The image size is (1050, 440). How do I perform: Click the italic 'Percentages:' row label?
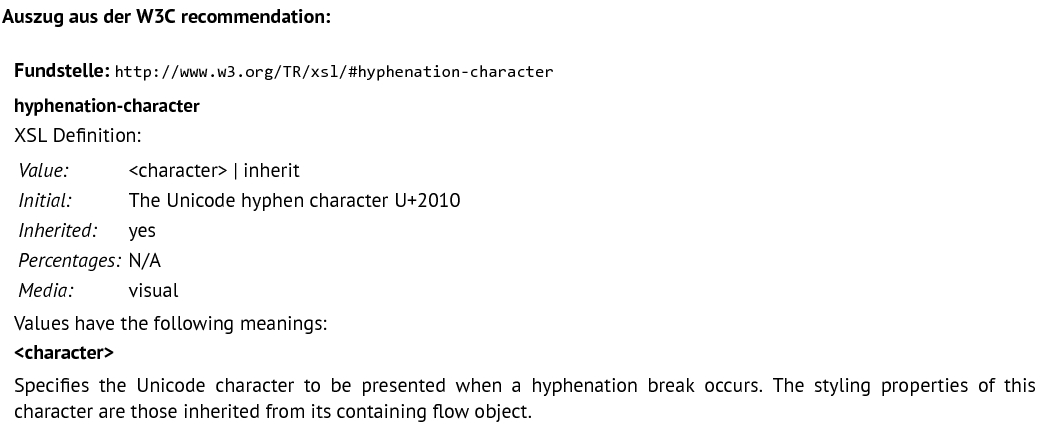70,261
